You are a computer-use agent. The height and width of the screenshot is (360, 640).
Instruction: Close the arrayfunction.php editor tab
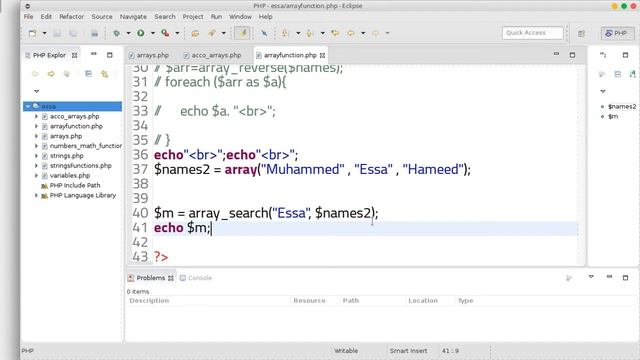(322, 55)
